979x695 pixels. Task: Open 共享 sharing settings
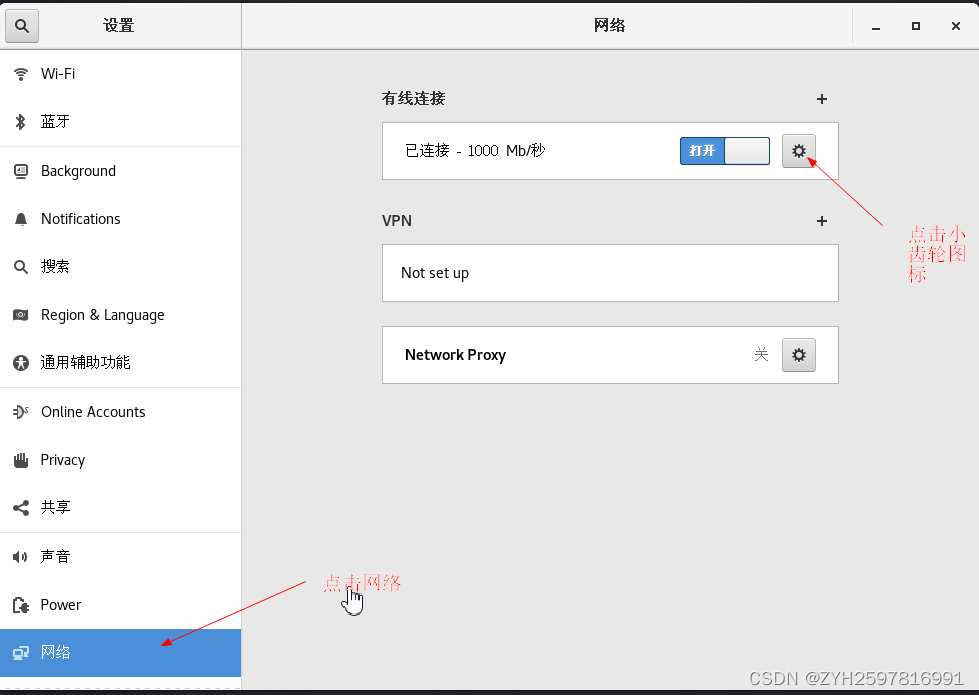121,508
